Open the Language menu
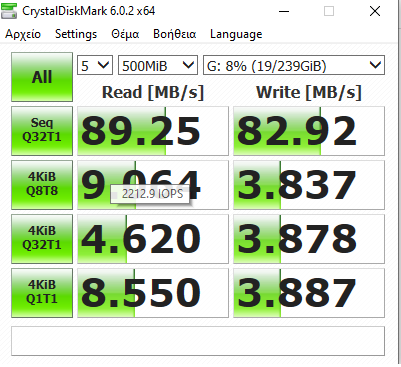The height and width of the screenshot is (367, 401). (236, 34)
